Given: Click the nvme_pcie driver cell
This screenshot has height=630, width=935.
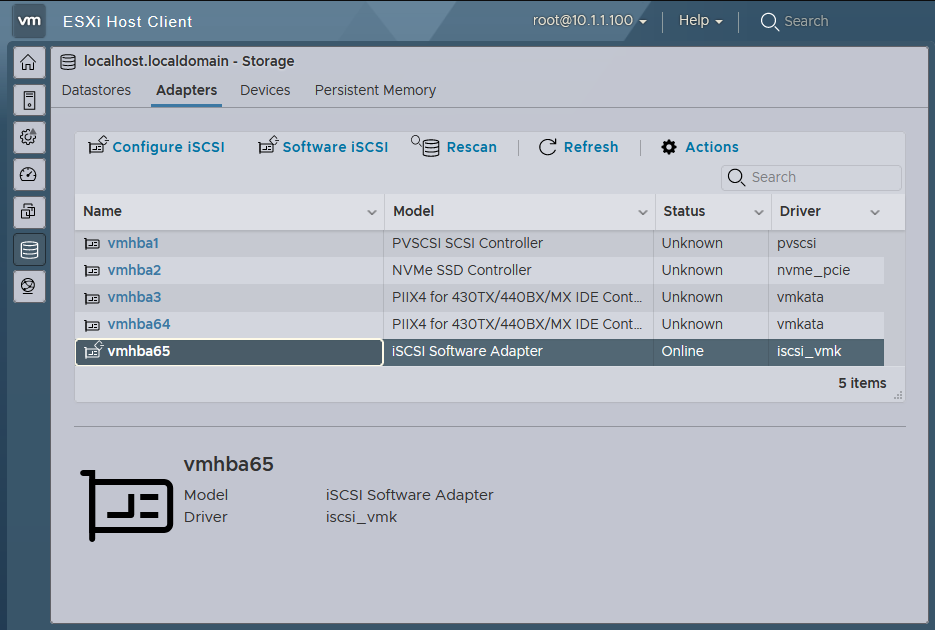Looking at the screenshot, I should click(826, 270).
